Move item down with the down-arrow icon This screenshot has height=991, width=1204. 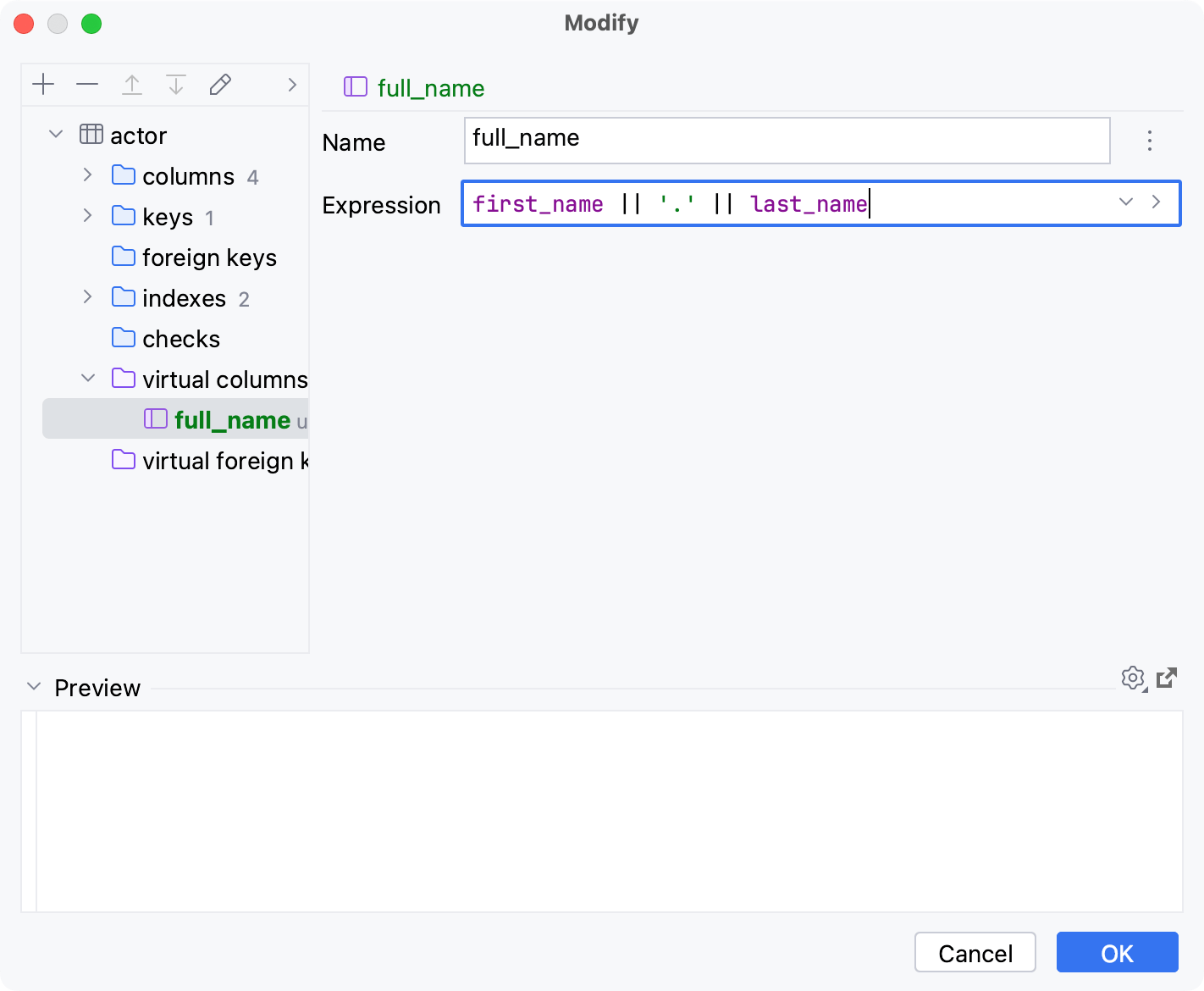pos(176,84)
